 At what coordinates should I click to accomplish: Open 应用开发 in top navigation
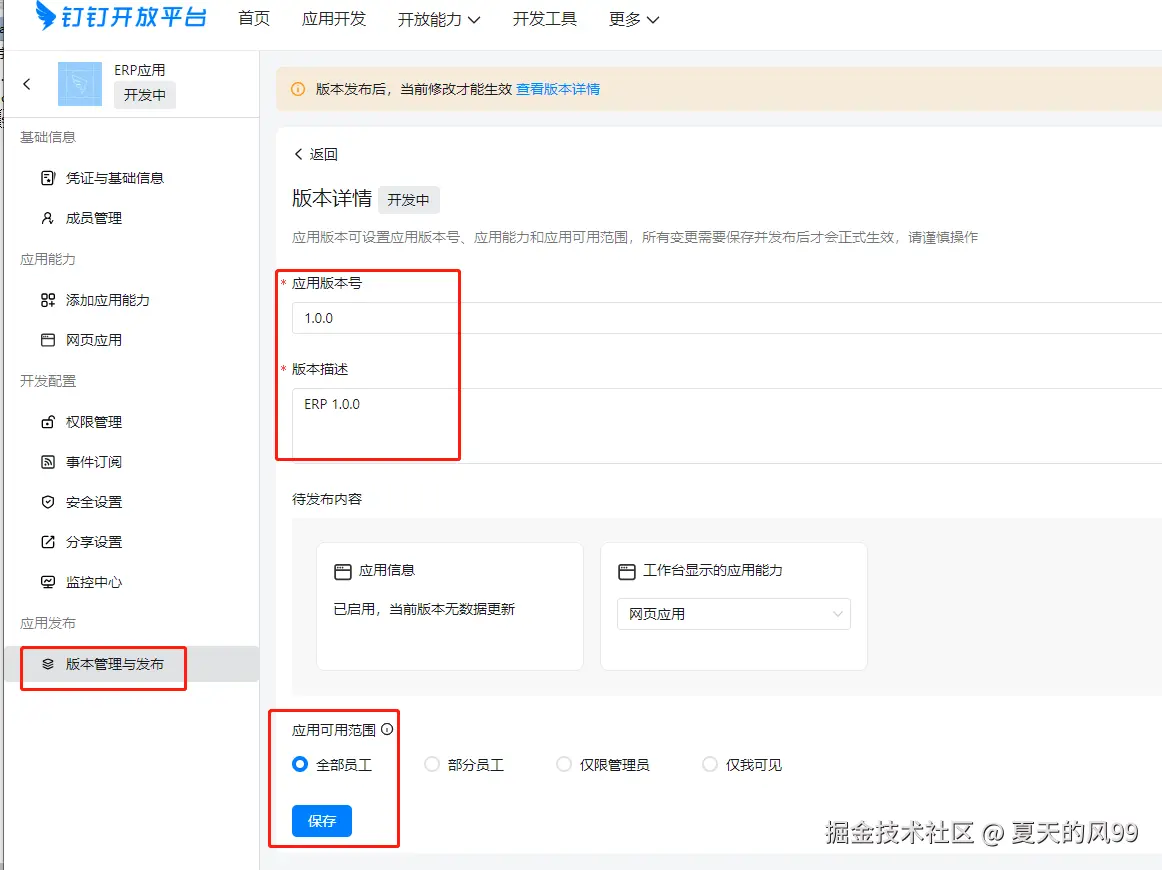(334, 19)
